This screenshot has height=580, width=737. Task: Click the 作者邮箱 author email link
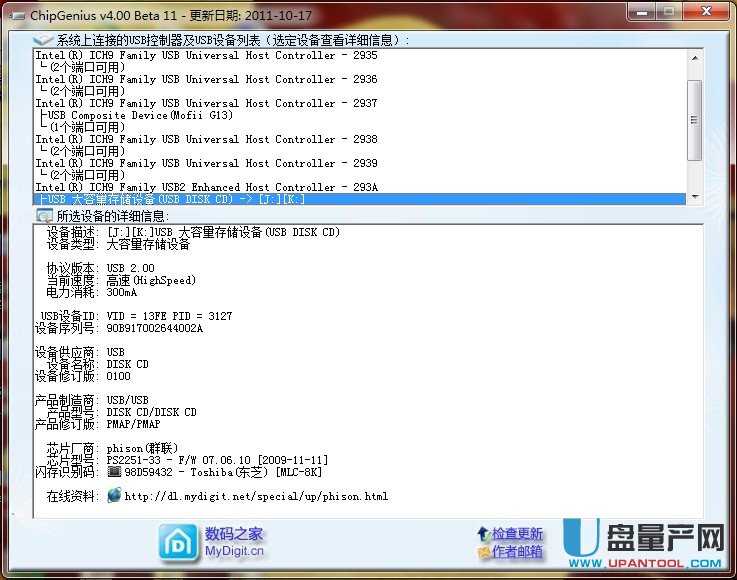pyautogui.click(x=518, y=552)
